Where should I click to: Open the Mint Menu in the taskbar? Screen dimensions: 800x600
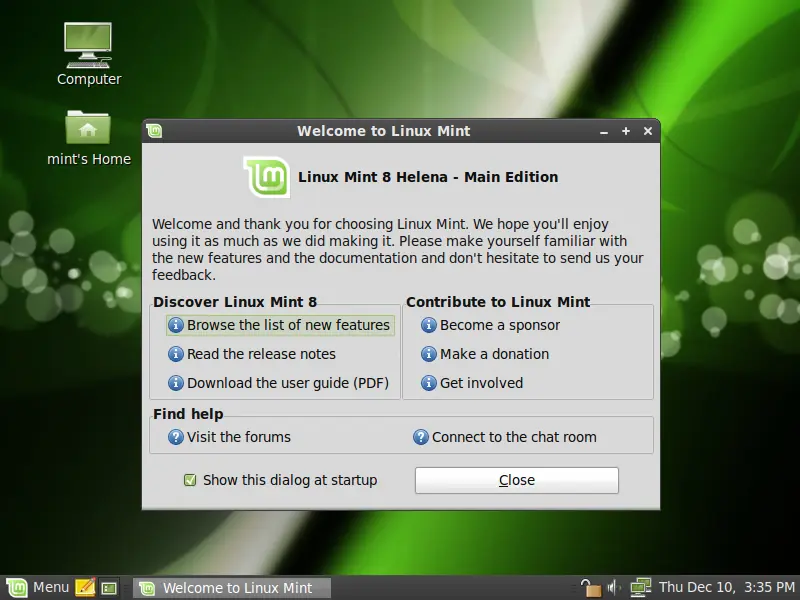[37, 587]
